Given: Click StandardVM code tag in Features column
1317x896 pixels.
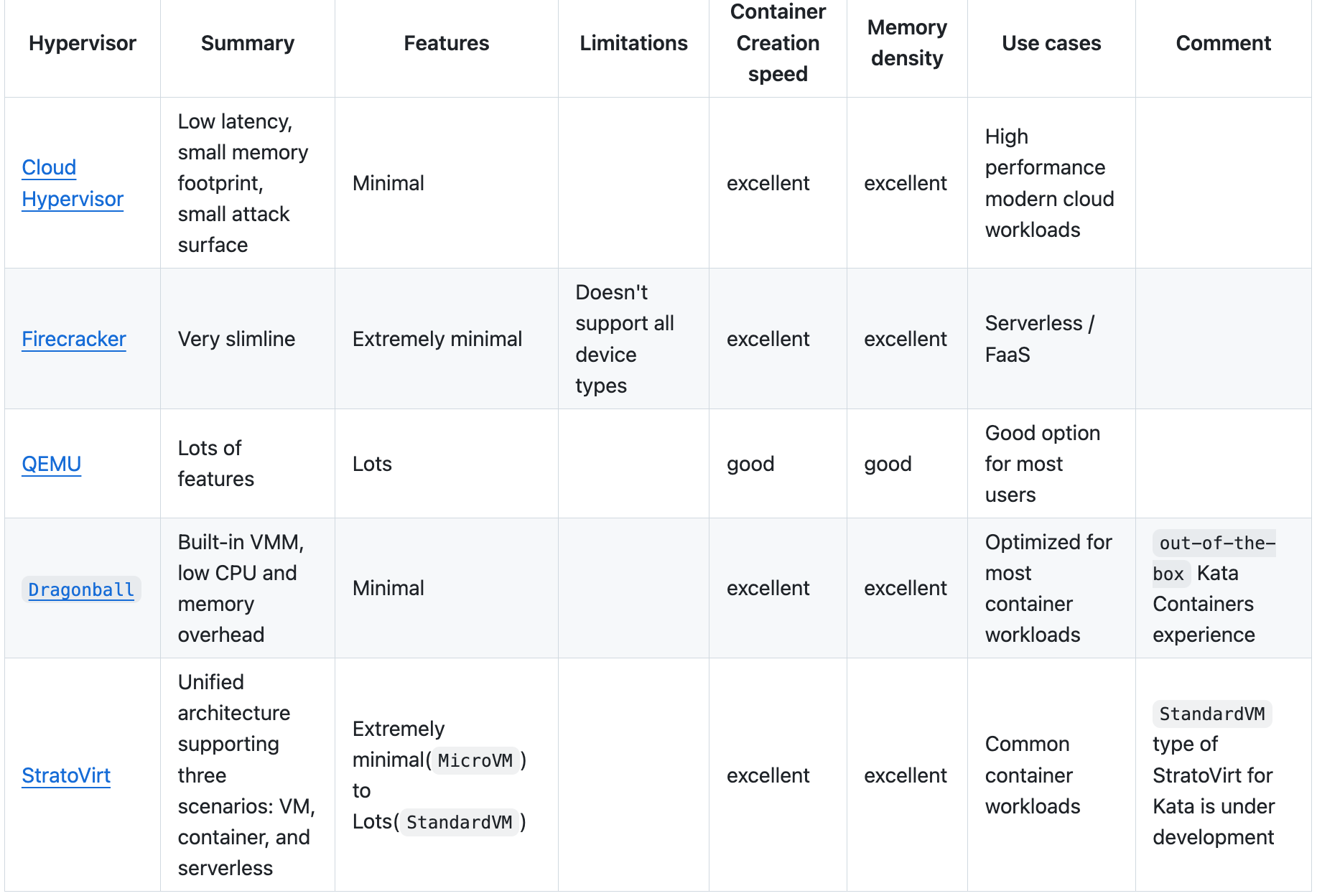Looking at the screenshot, I should 460,822.
